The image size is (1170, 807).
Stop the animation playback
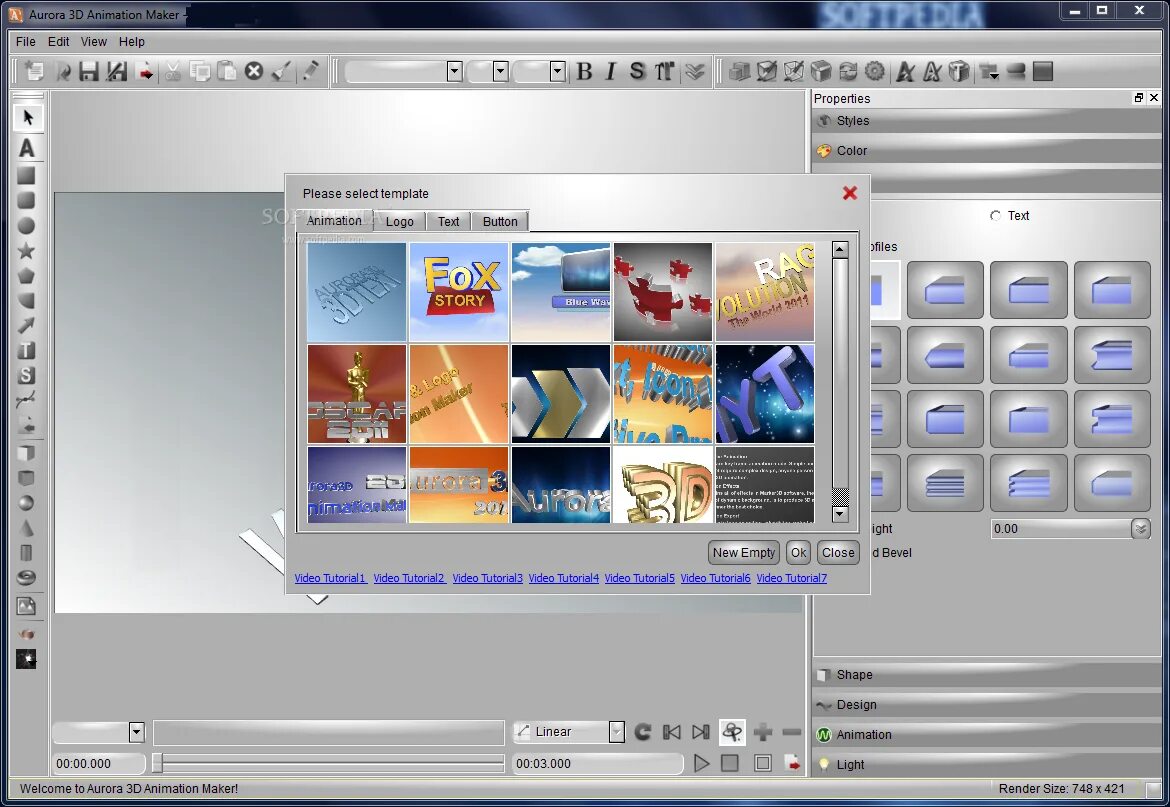pyautogui.click(x=730, y=763)
